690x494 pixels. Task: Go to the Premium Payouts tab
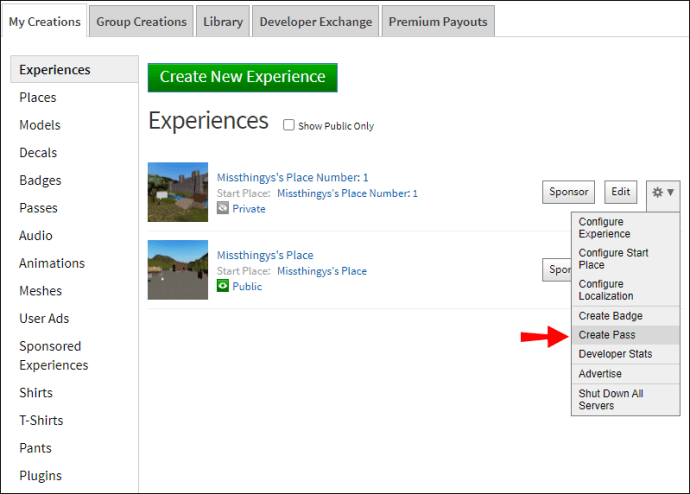438,22
